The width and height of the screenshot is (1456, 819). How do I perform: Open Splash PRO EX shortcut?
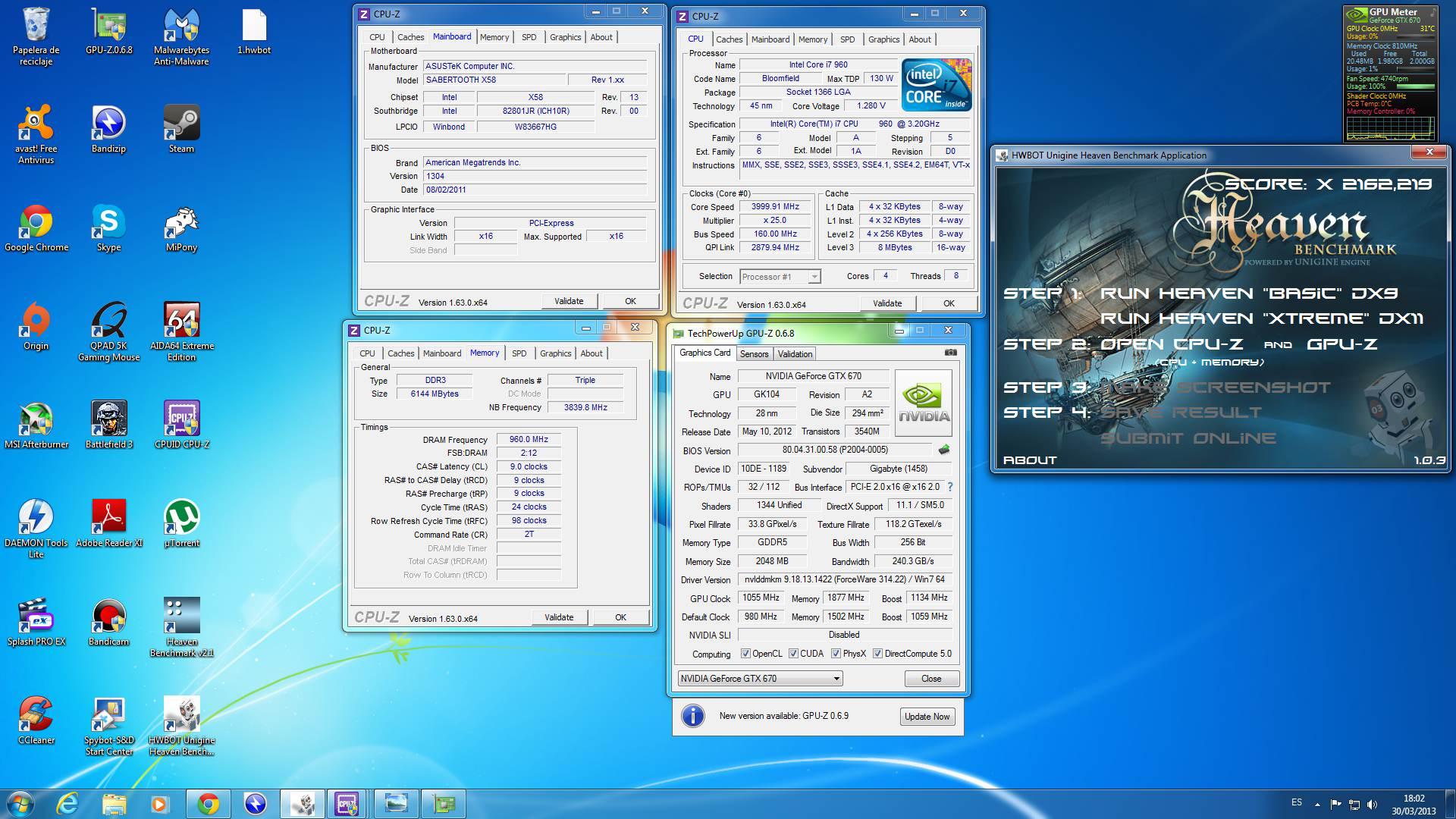pos(36,622)
